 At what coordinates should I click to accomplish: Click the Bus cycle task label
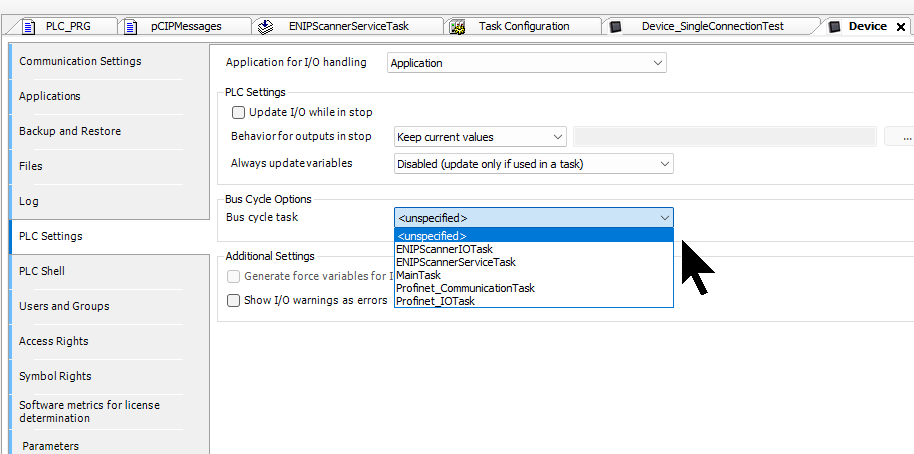(x=262, y=217)
